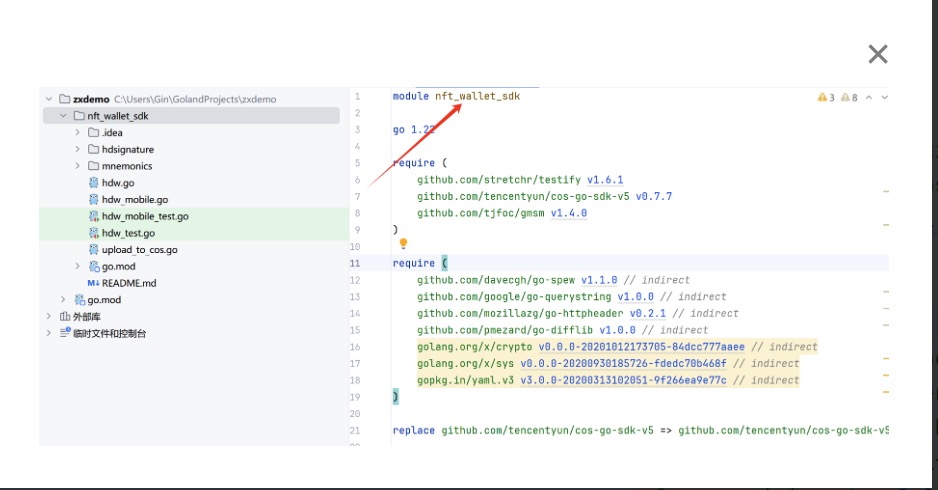Open hdw.go in the project tree

coord(117,183)
